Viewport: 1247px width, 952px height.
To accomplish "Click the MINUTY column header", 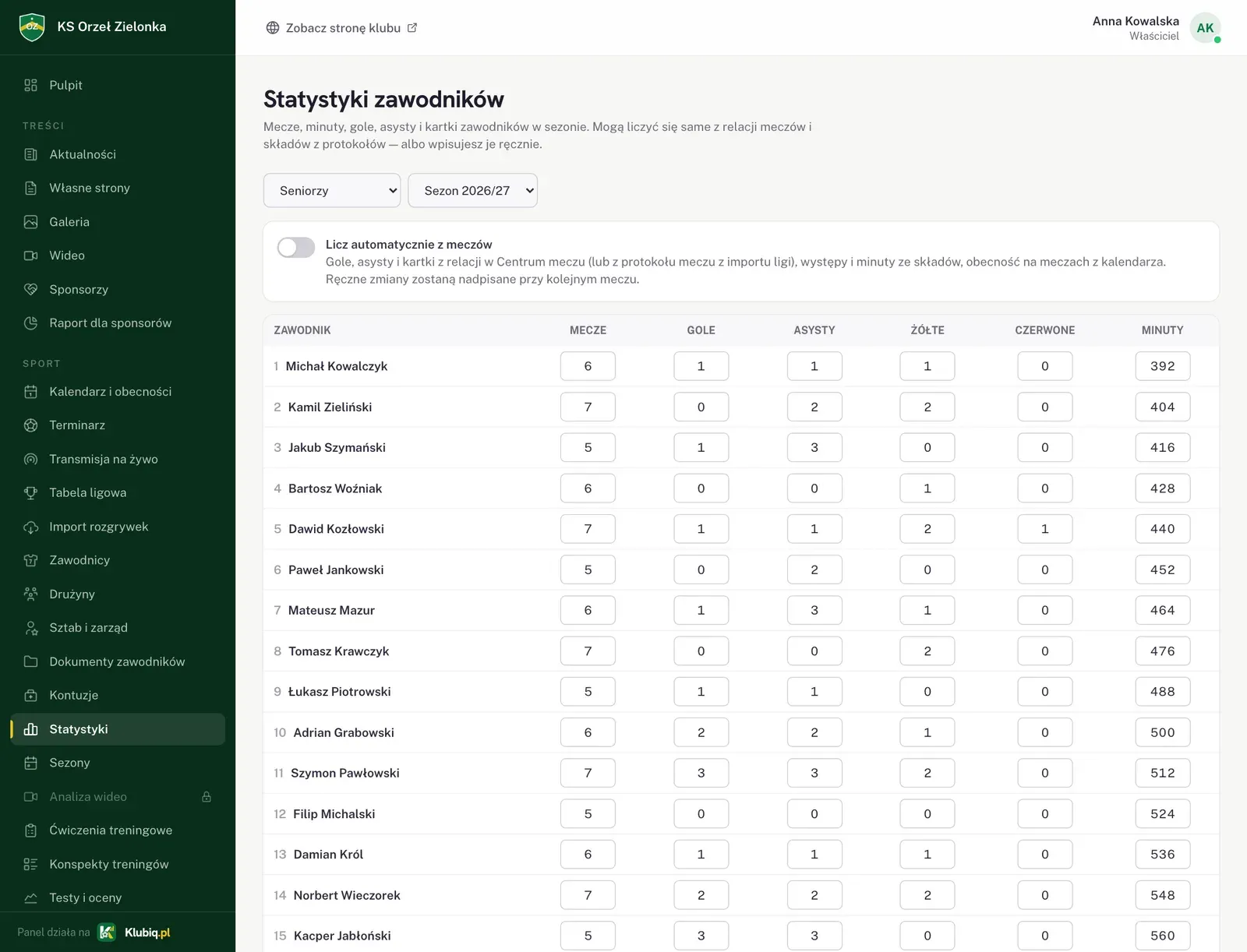I will 1162,330.
